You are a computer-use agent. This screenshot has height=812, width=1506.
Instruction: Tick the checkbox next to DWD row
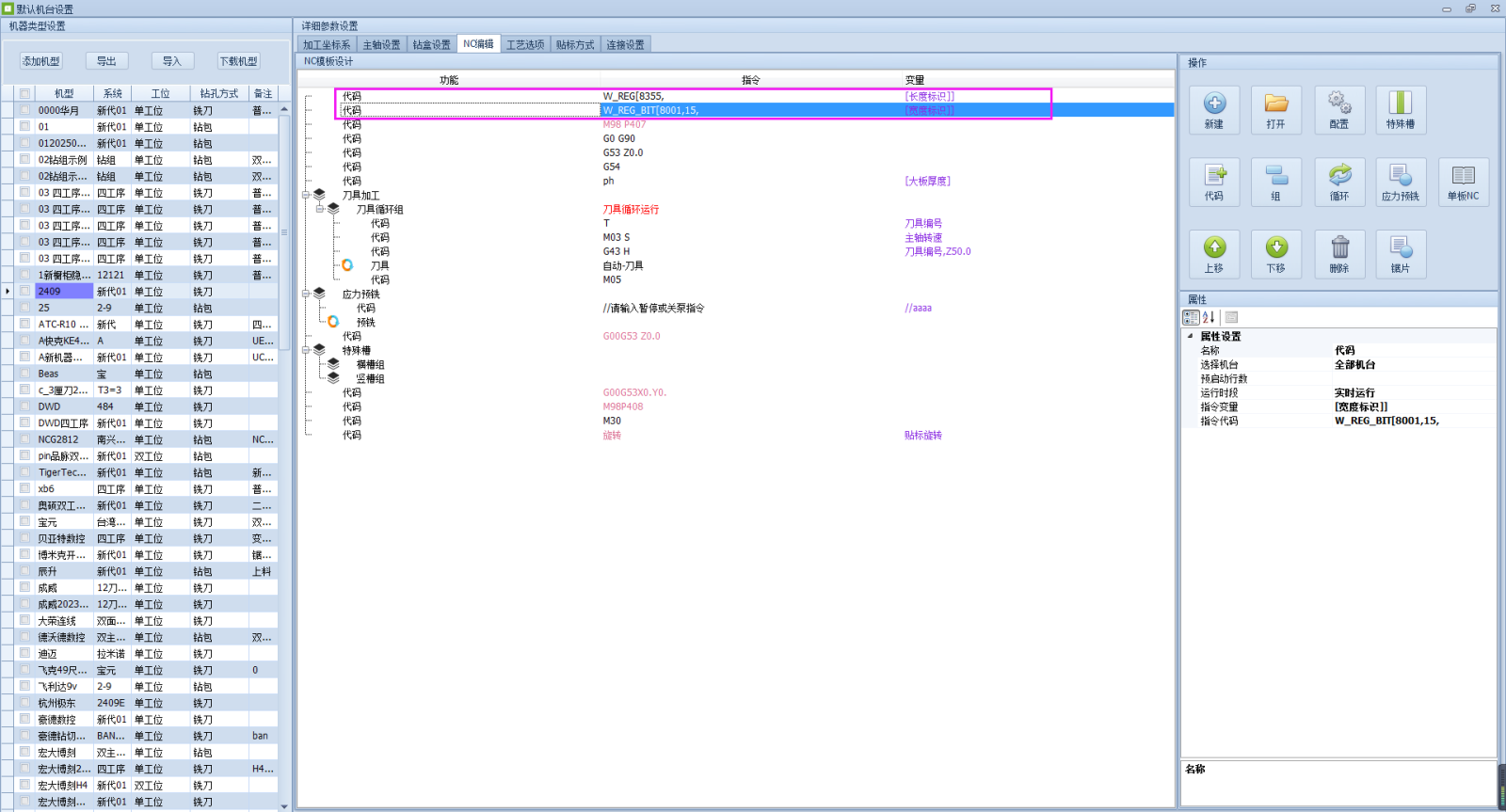[25, 406]
